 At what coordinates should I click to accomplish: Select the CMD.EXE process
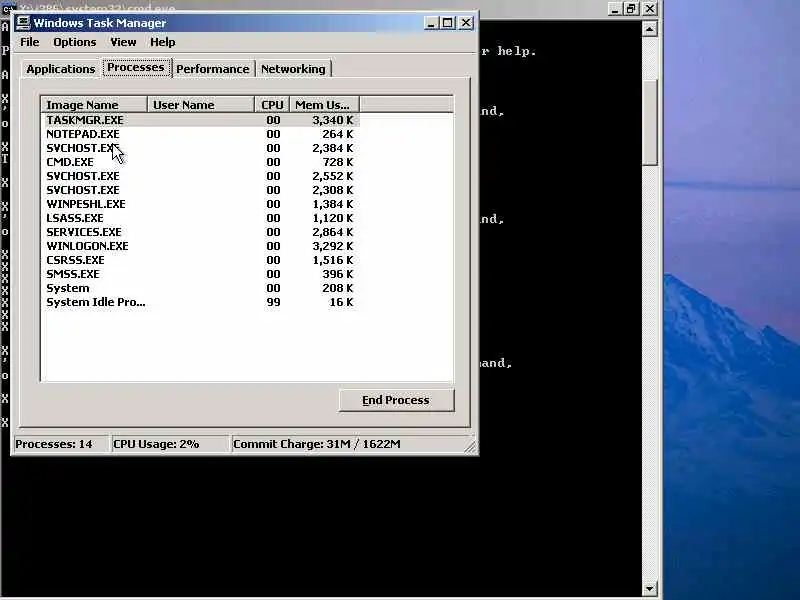click(x=200, y=162)
